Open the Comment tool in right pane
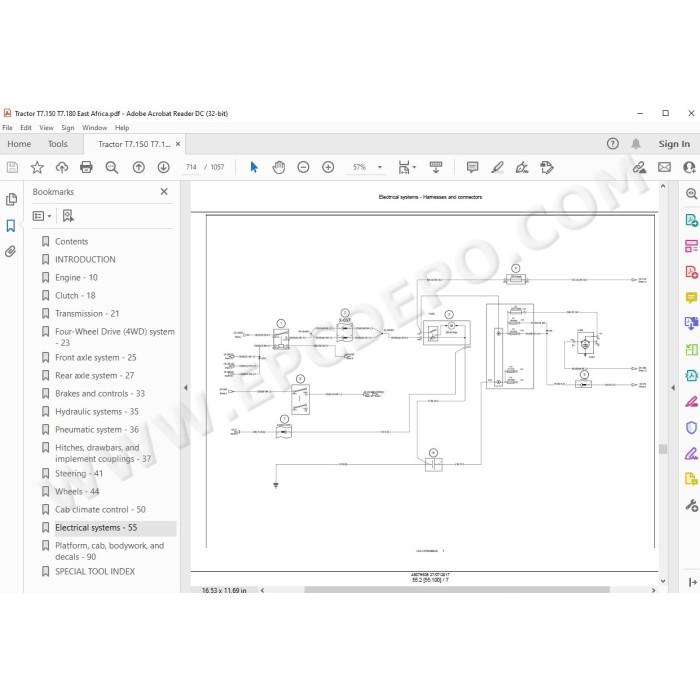This screenshot has width=700, height=700. tap(691, 298)
